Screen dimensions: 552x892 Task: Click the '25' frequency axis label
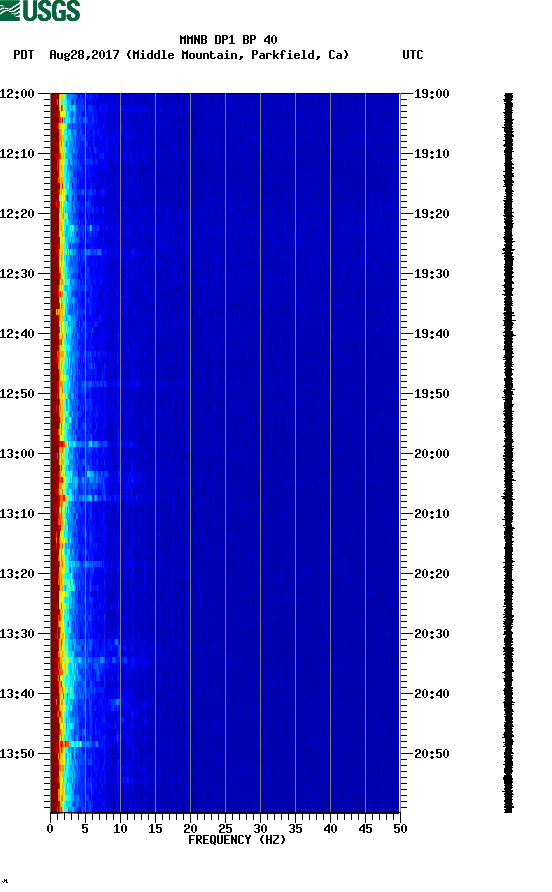coord(225,829)
